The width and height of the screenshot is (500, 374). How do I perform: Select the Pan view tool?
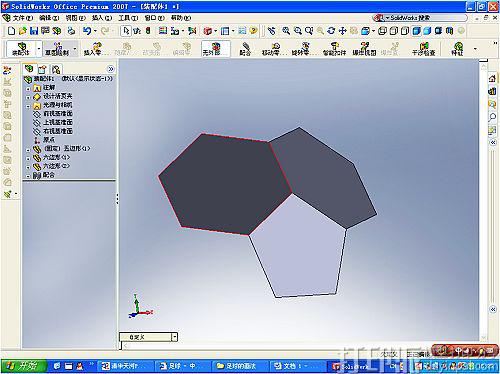[342, 31]
